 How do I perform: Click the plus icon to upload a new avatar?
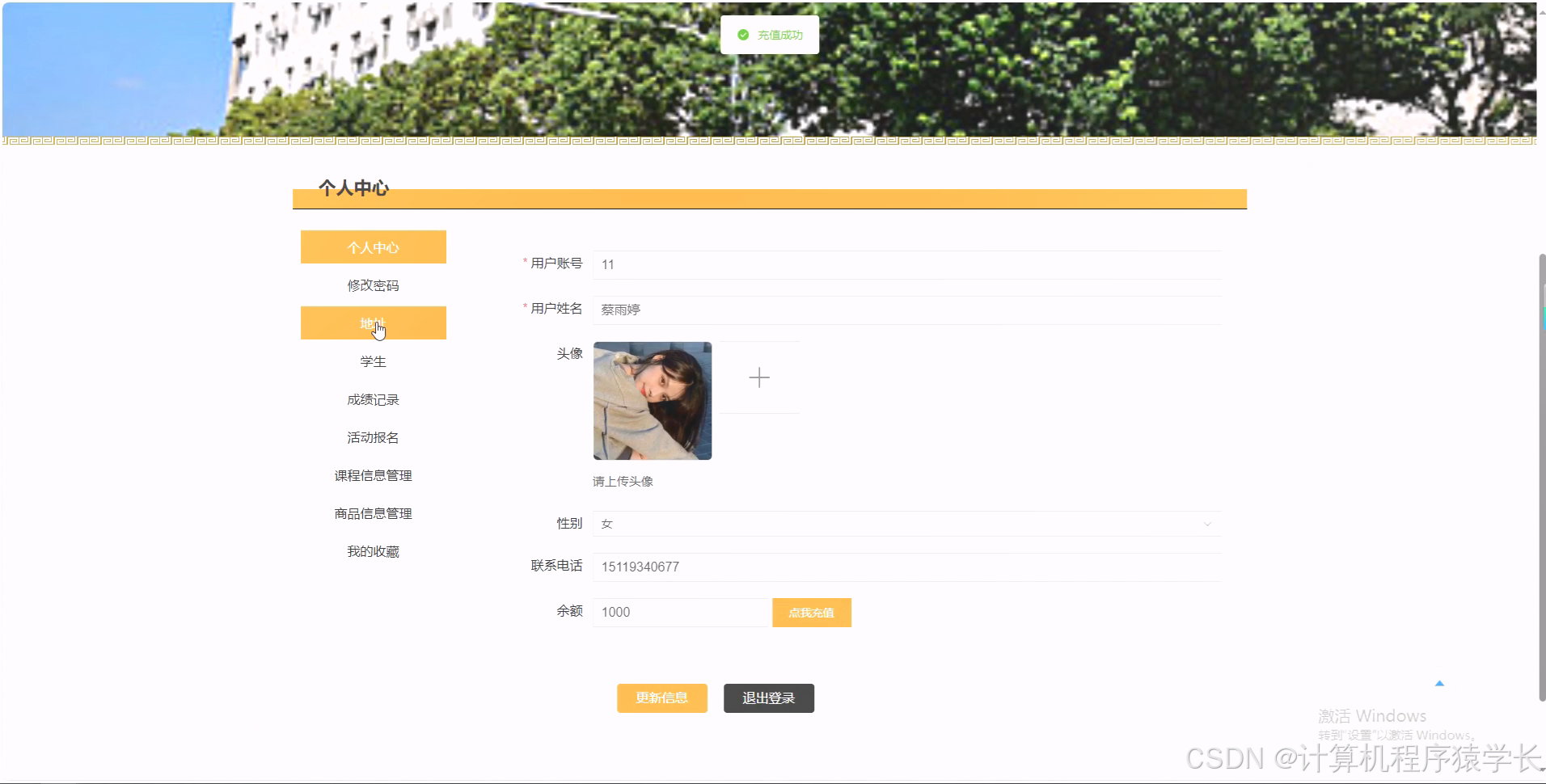coord(758,377)
